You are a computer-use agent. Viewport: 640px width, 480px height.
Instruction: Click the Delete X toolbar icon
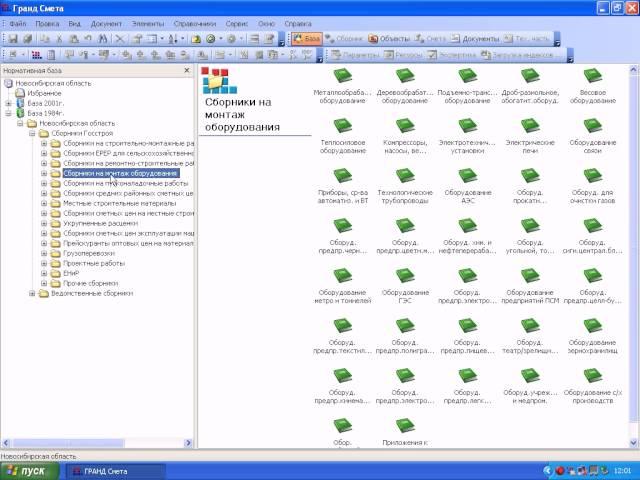(x=120, y=39)
